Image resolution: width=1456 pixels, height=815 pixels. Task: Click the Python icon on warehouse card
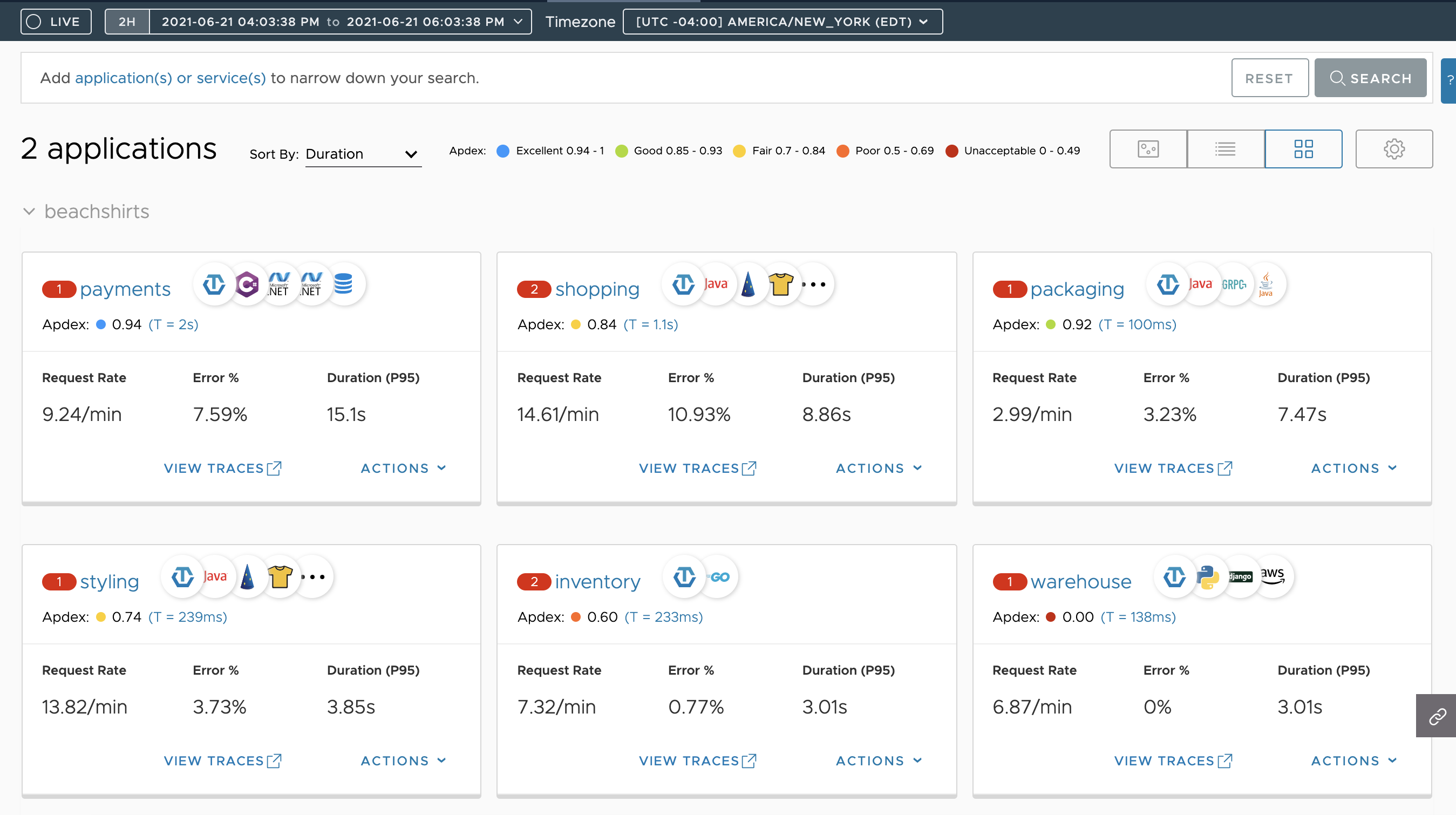click(x=1207, y=577)
